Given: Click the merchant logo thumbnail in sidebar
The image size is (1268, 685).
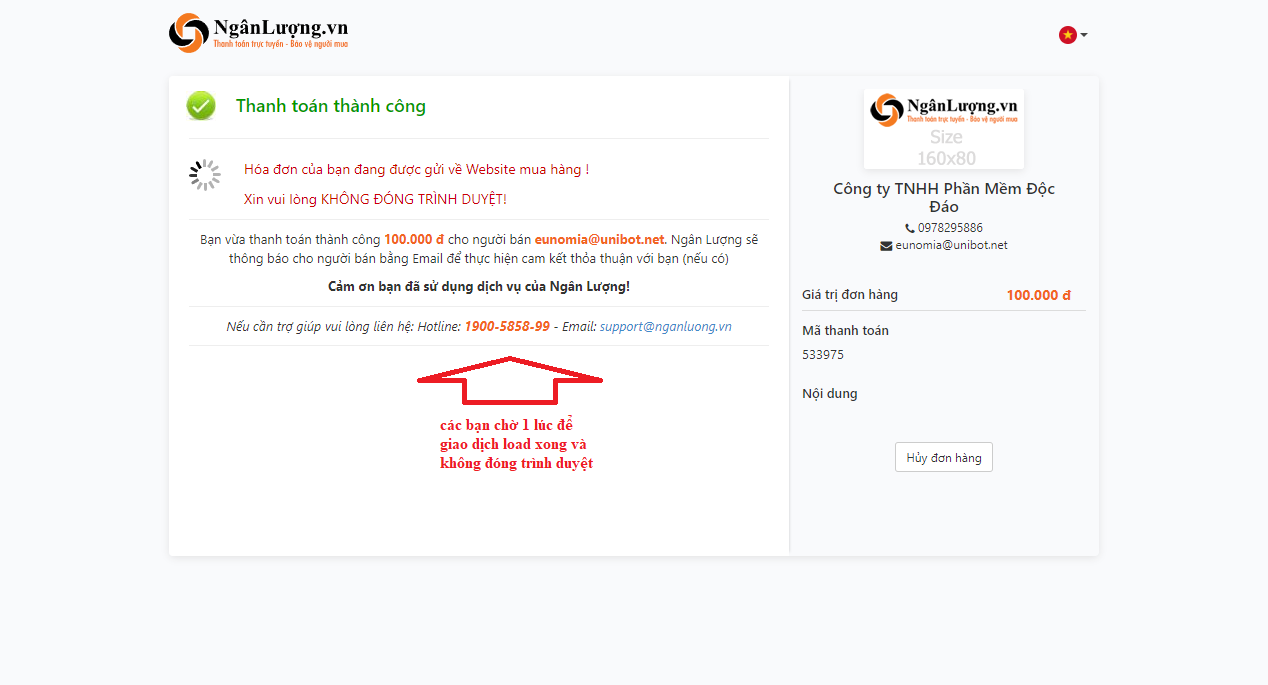Looking at the screenshot, I should pos(944,129).
